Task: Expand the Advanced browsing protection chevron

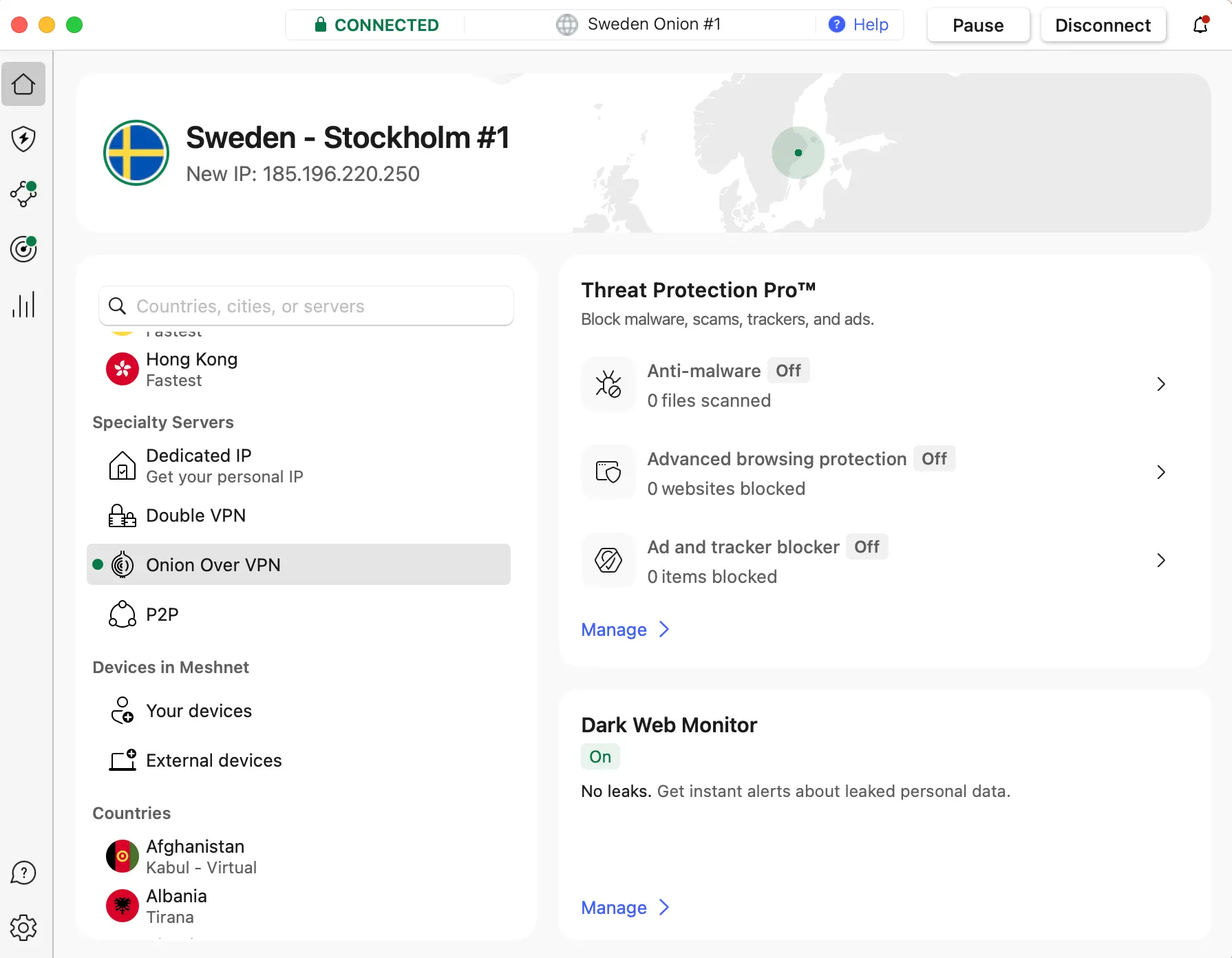Action: 1160,472
